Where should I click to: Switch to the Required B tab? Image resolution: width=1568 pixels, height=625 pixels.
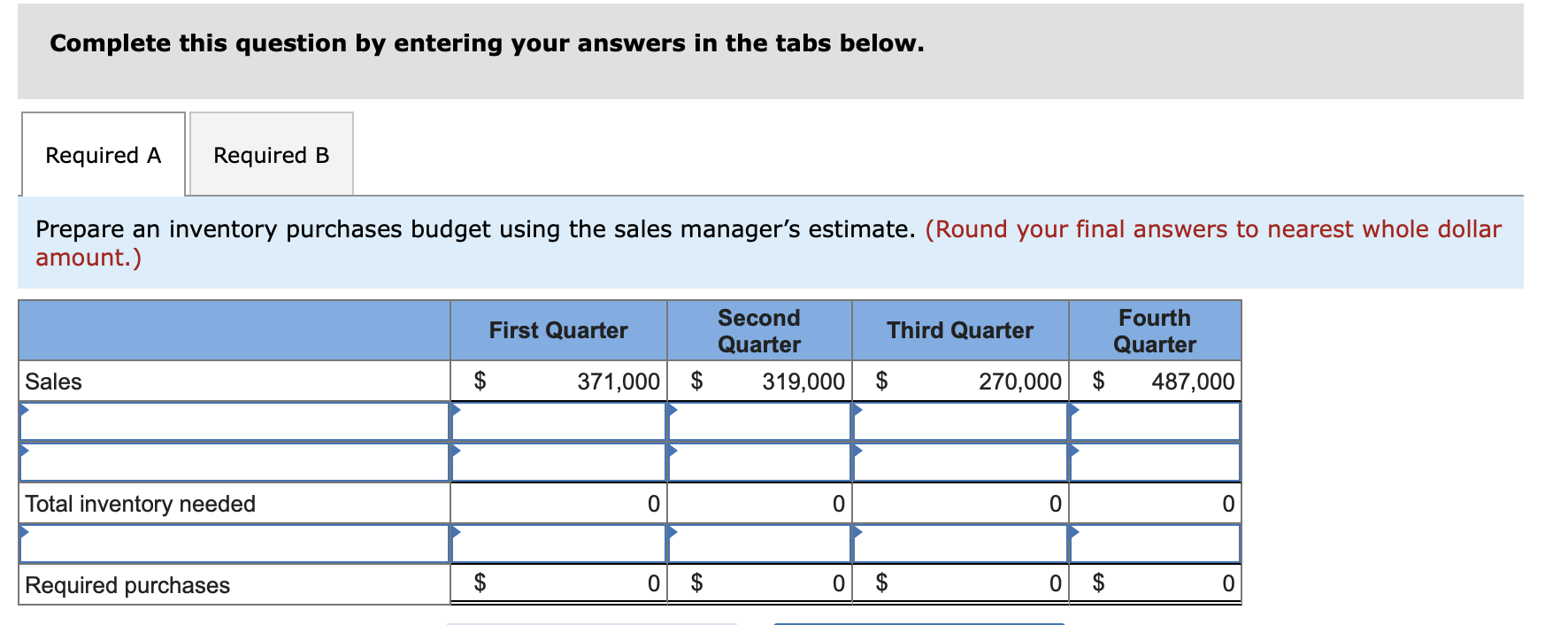point(272,154)
